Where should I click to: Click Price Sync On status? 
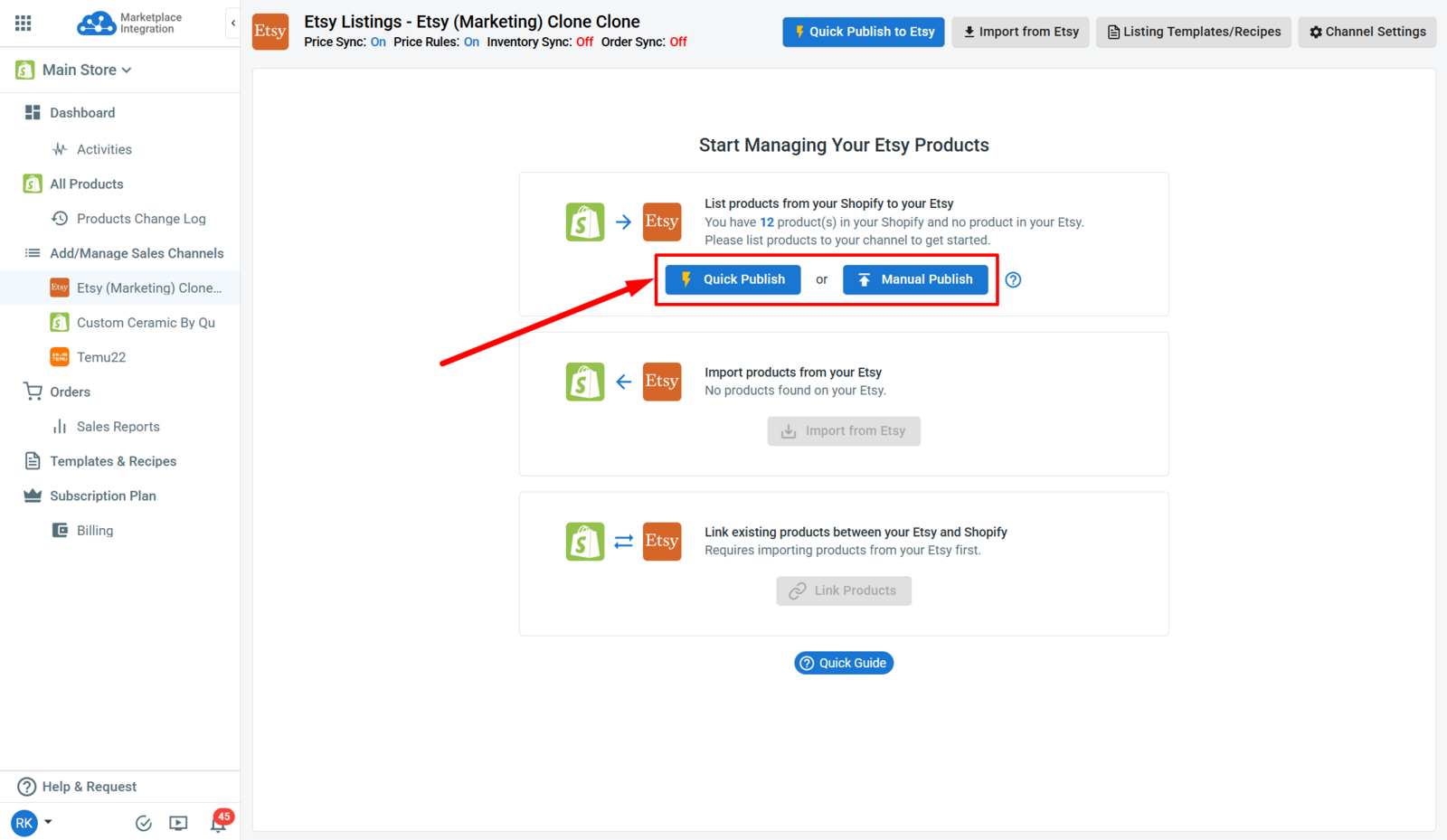pyautogui.click(x=378, y=42)
